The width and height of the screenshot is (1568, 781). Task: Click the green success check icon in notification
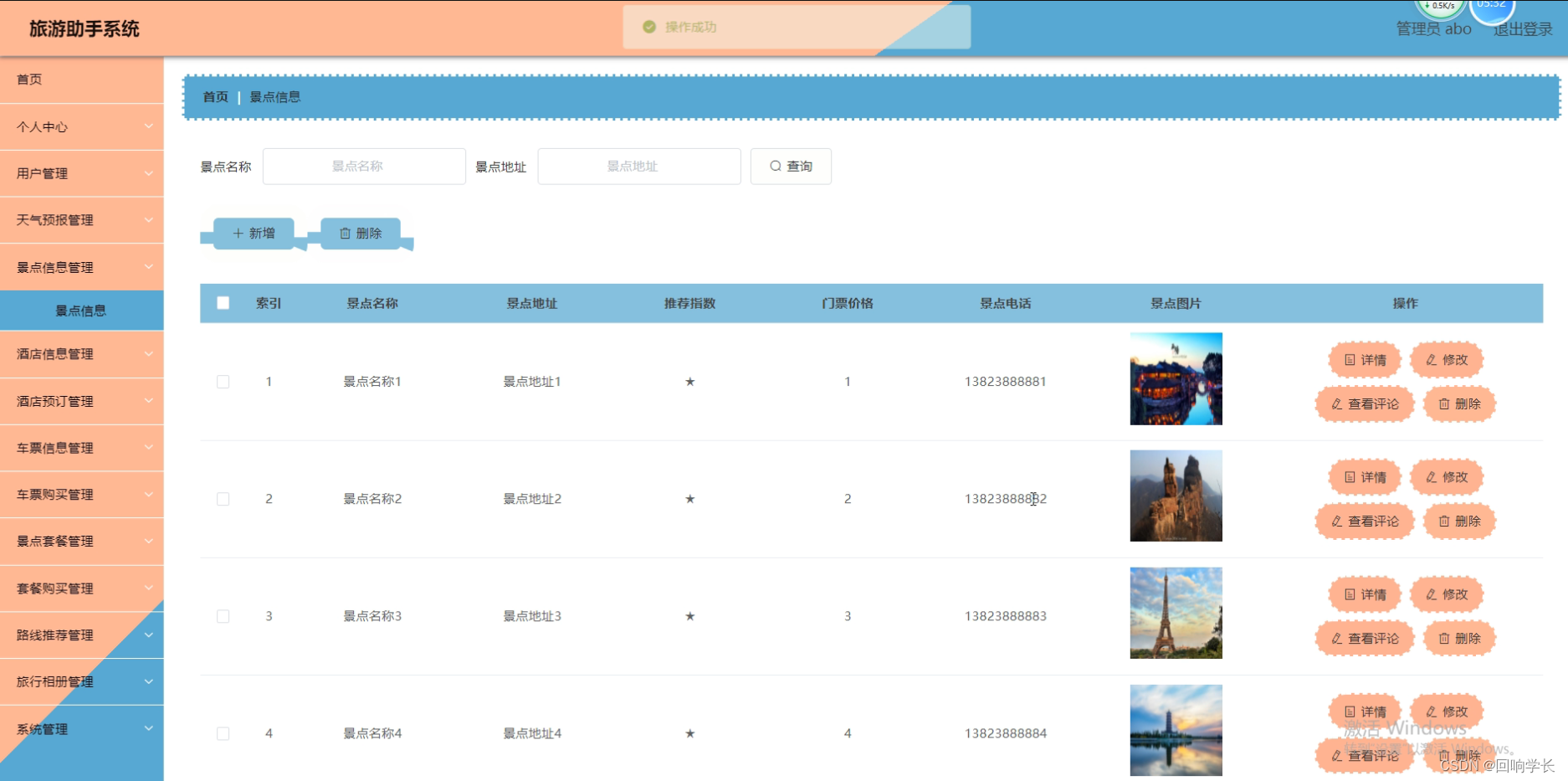pos(649,27)
